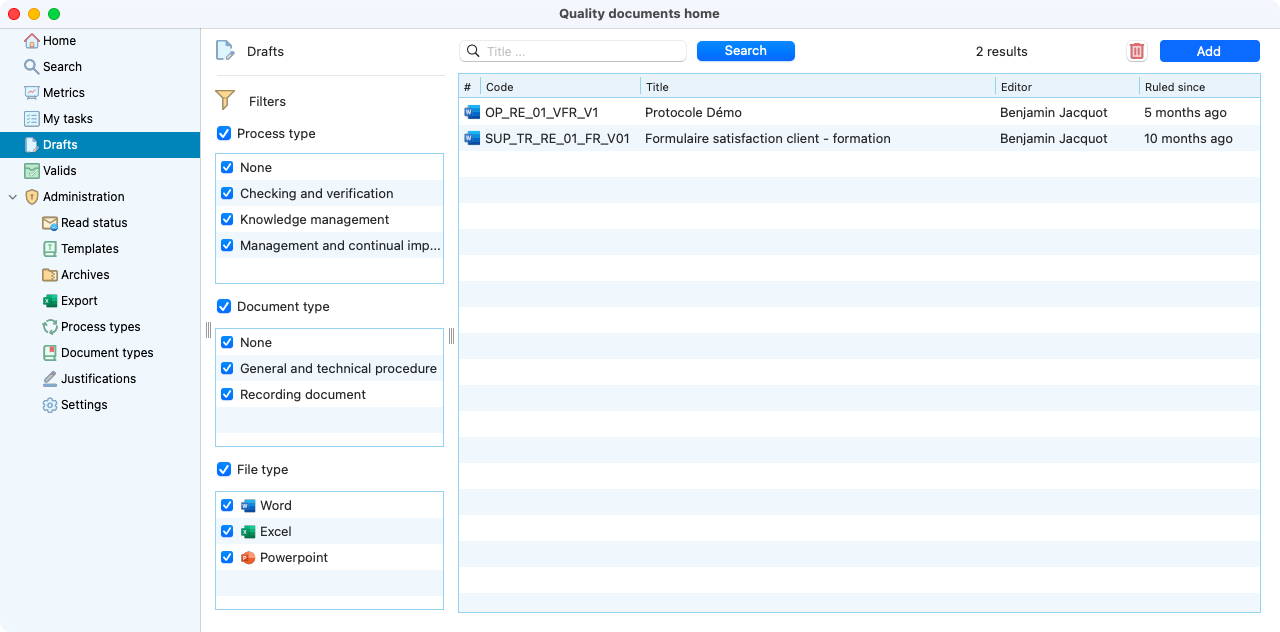
Task: Toggle the File type filter checkbox
Action: (x=224, y=469)
